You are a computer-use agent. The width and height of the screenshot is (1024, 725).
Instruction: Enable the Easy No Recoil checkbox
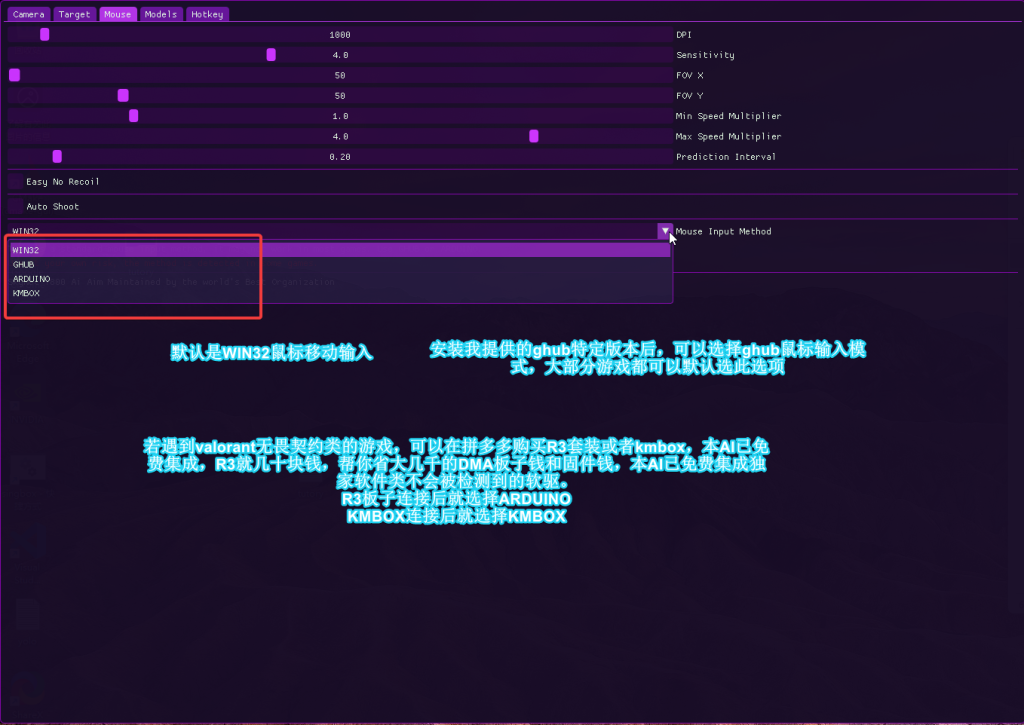(15, 182)
